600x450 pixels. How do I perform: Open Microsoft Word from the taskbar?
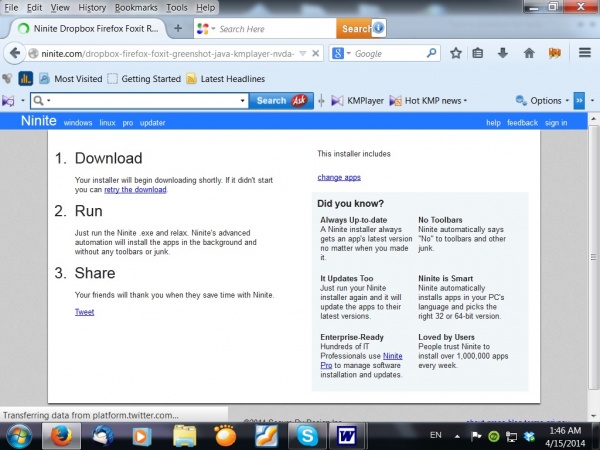[347, 435]
